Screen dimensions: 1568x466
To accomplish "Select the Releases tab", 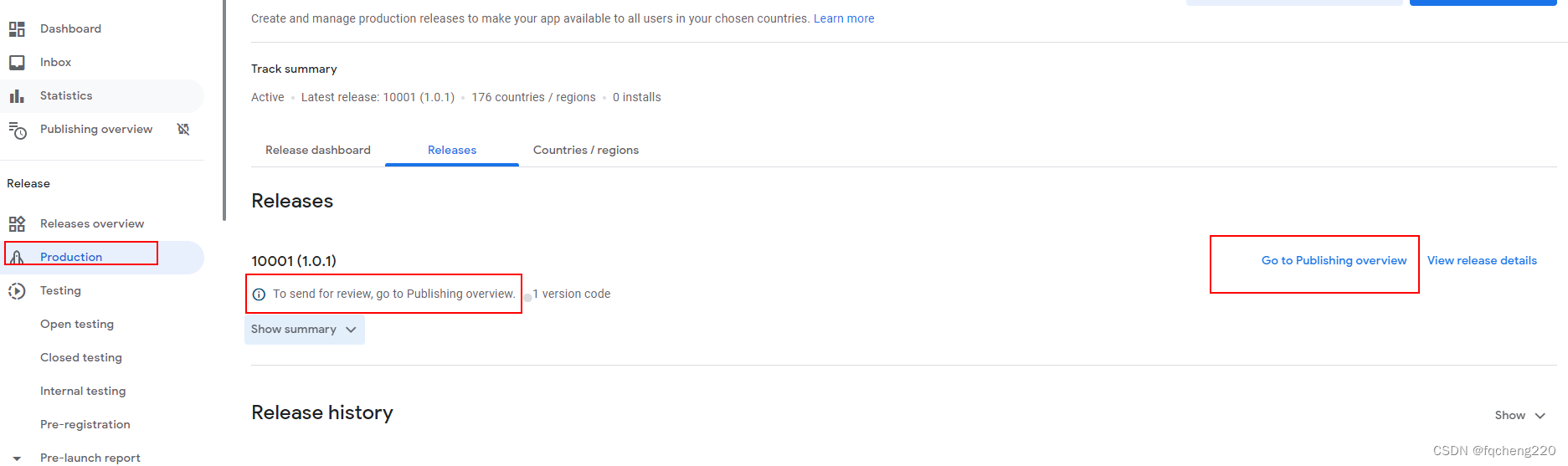I will point(452,151).
